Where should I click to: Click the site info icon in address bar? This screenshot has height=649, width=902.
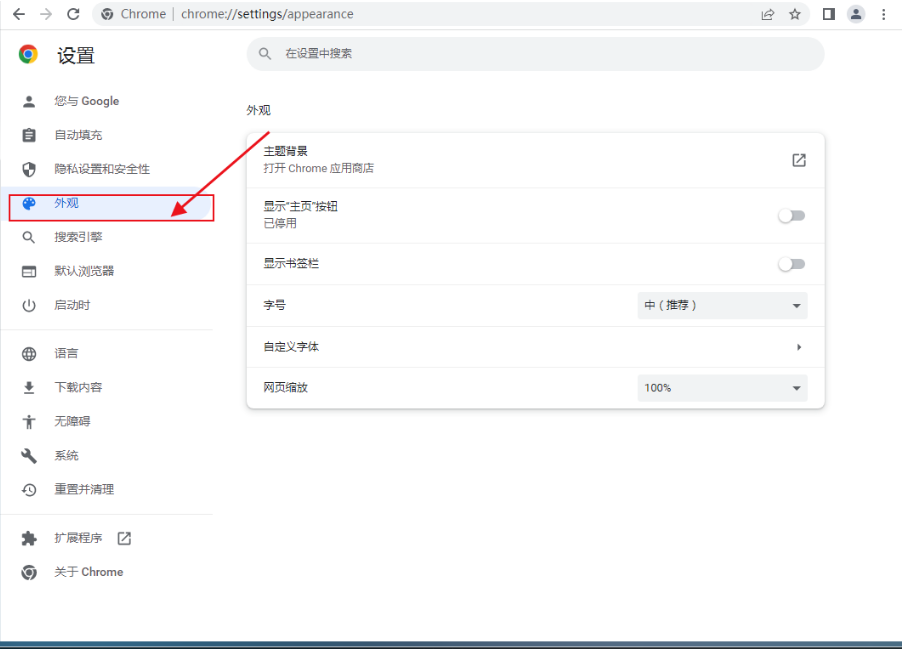point(107,14)
